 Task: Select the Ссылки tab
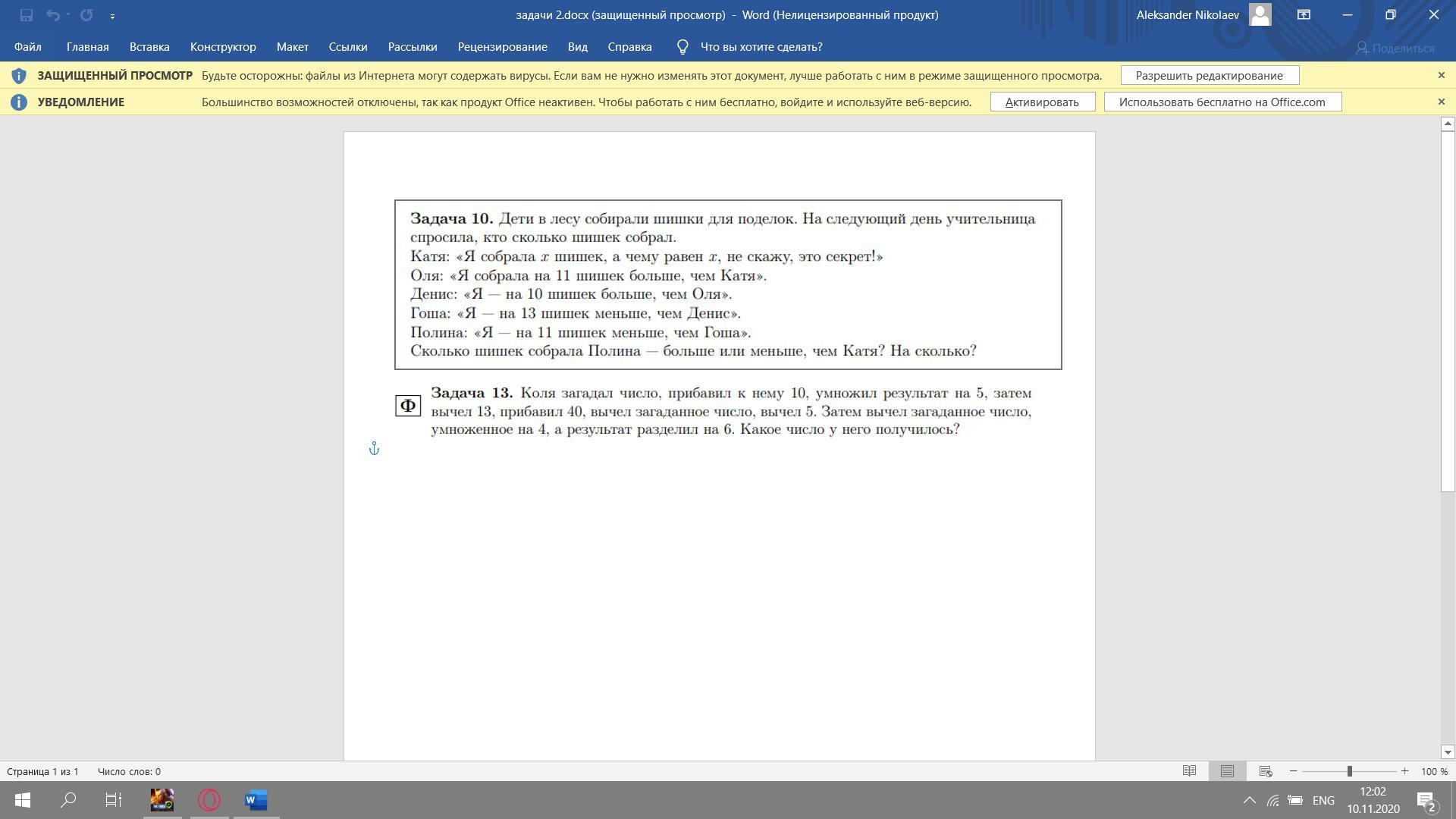(x=348, y=47)
